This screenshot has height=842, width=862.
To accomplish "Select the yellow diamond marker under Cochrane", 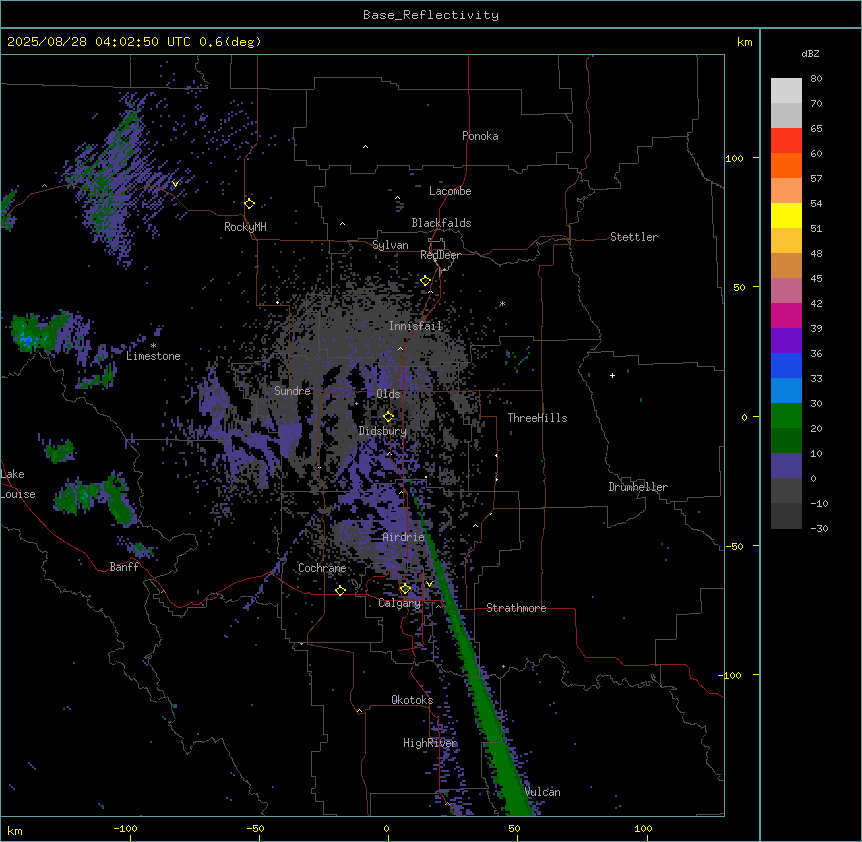I will 340,590.
